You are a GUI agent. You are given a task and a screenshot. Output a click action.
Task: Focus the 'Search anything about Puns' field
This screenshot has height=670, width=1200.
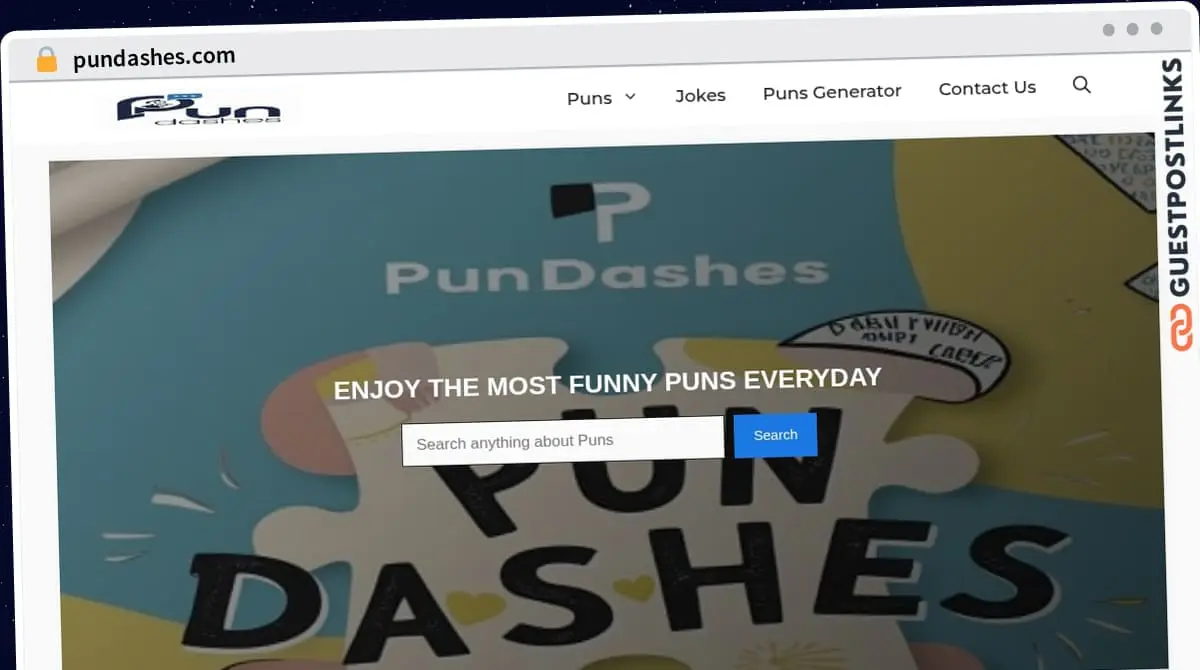pyautogui.click(x=562, y=441)
